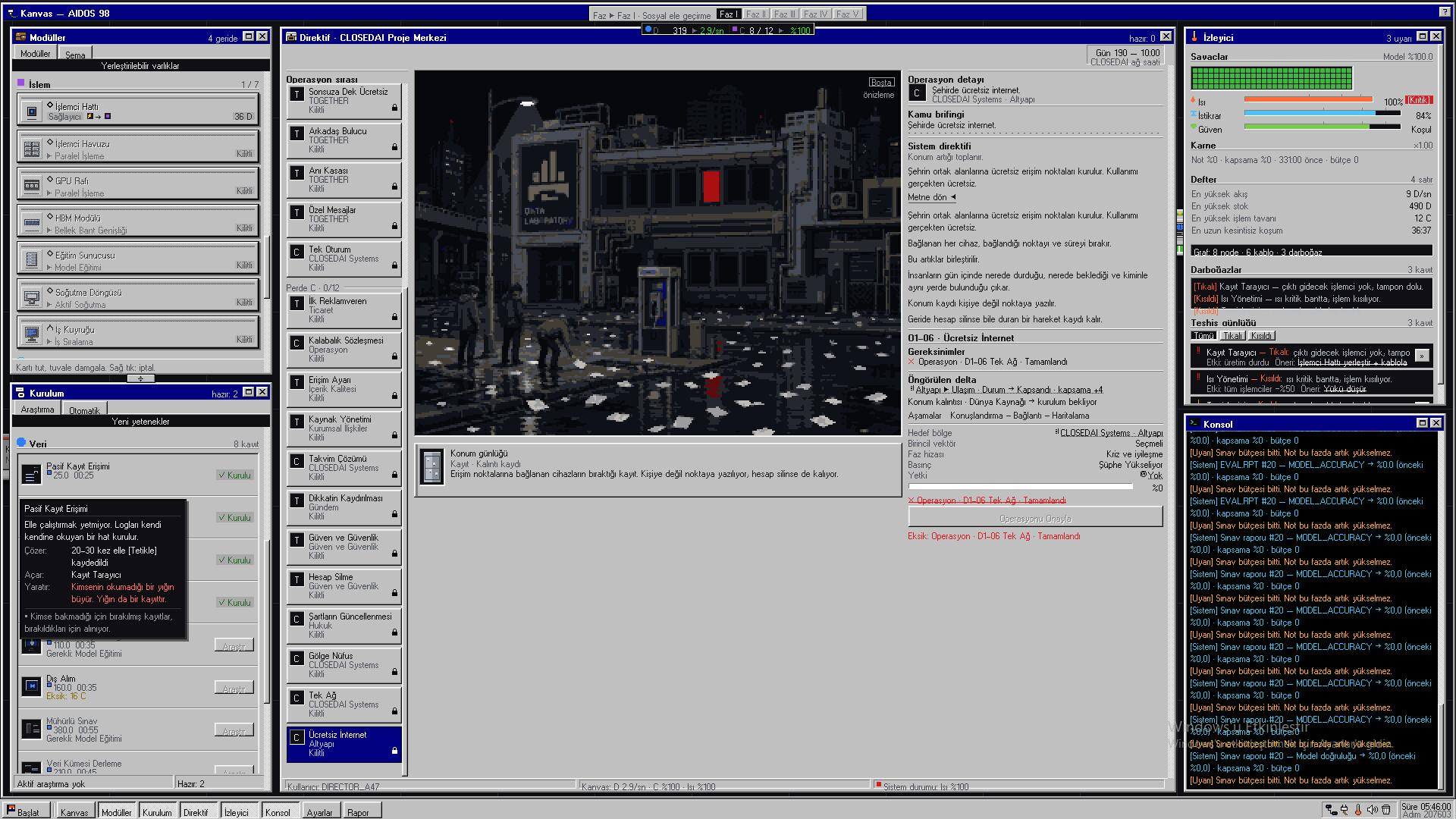
Task: Open the Başlat start menu
Action: click(x=25, y=811)
